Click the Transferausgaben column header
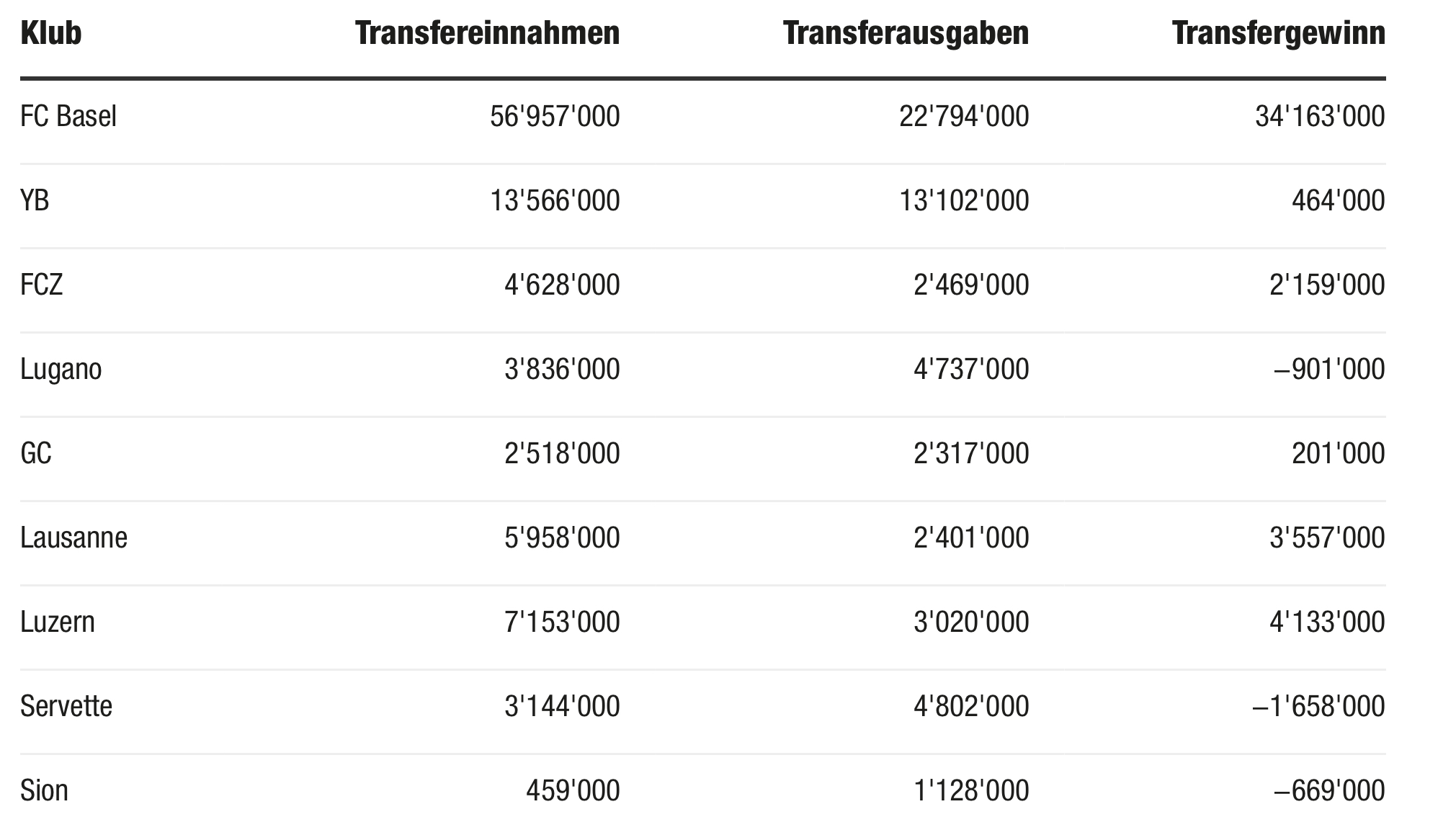Screen dimensions: 1456x817 point(906,33)
